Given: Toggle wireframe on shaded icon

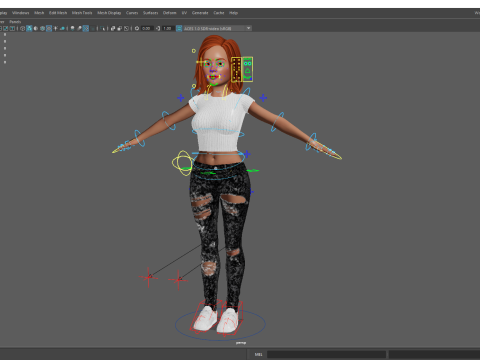Looking at the screenshot, I should click(x=42, y=28).
